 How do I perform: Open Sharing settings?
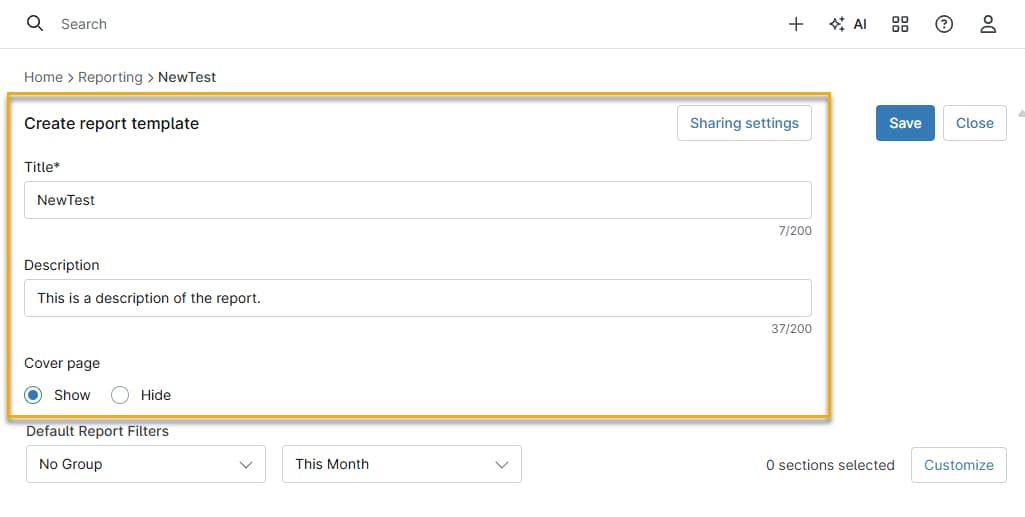(744, 123)
